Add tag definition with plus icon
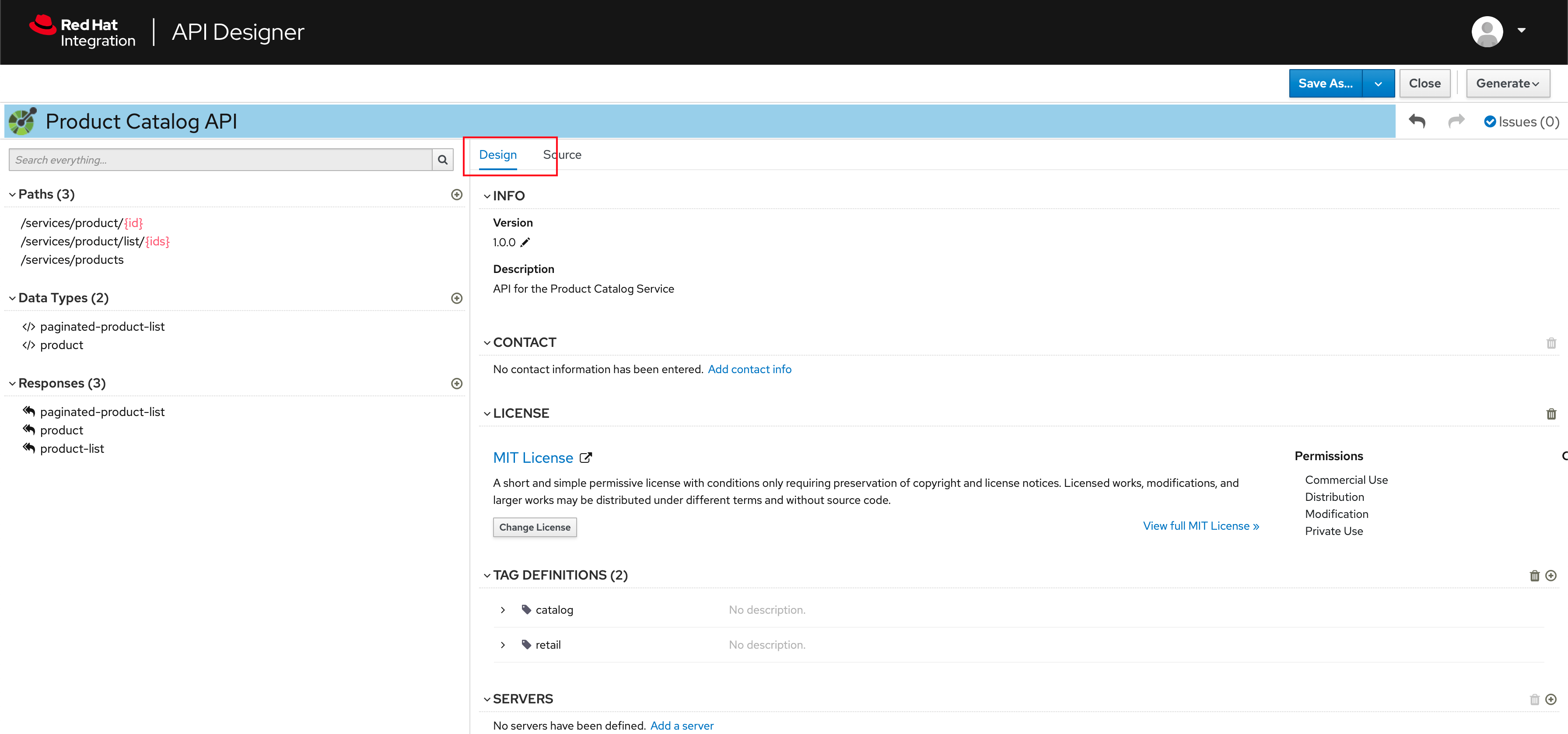The height and width of the screenshot is (734, 1568). pyautogui.click(x=1551, y=575)
